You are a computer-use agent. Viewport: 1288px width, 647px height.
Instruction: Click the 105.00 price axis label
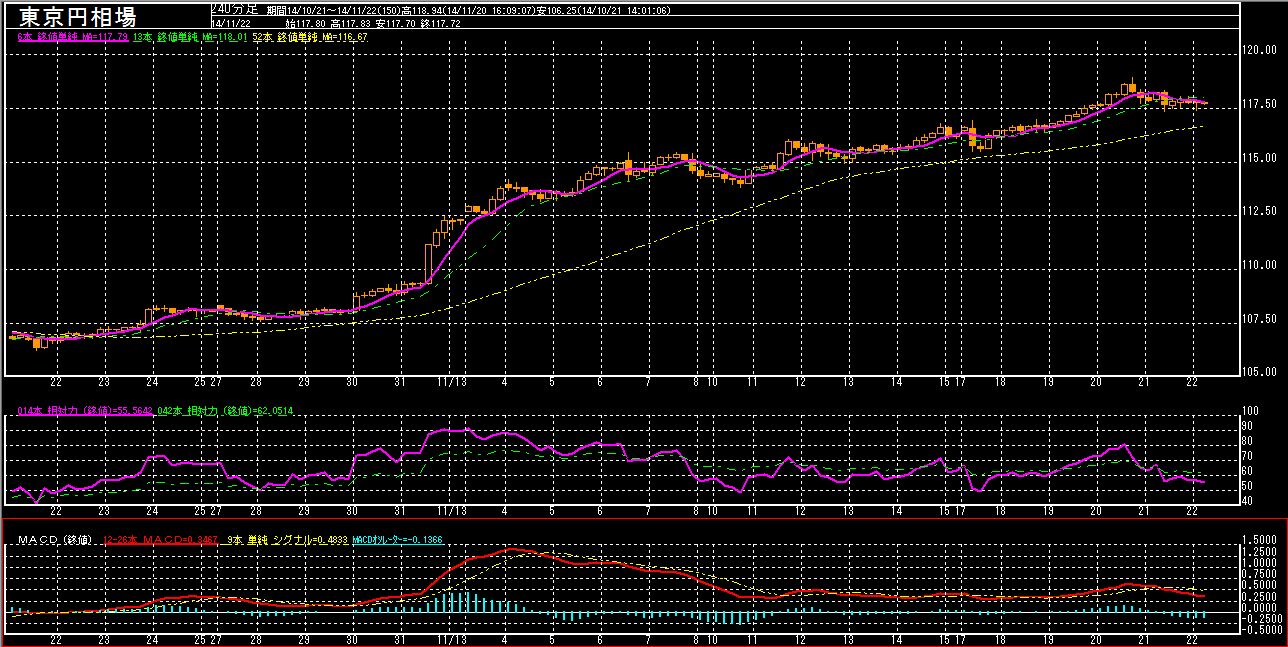click(1257, 372)
